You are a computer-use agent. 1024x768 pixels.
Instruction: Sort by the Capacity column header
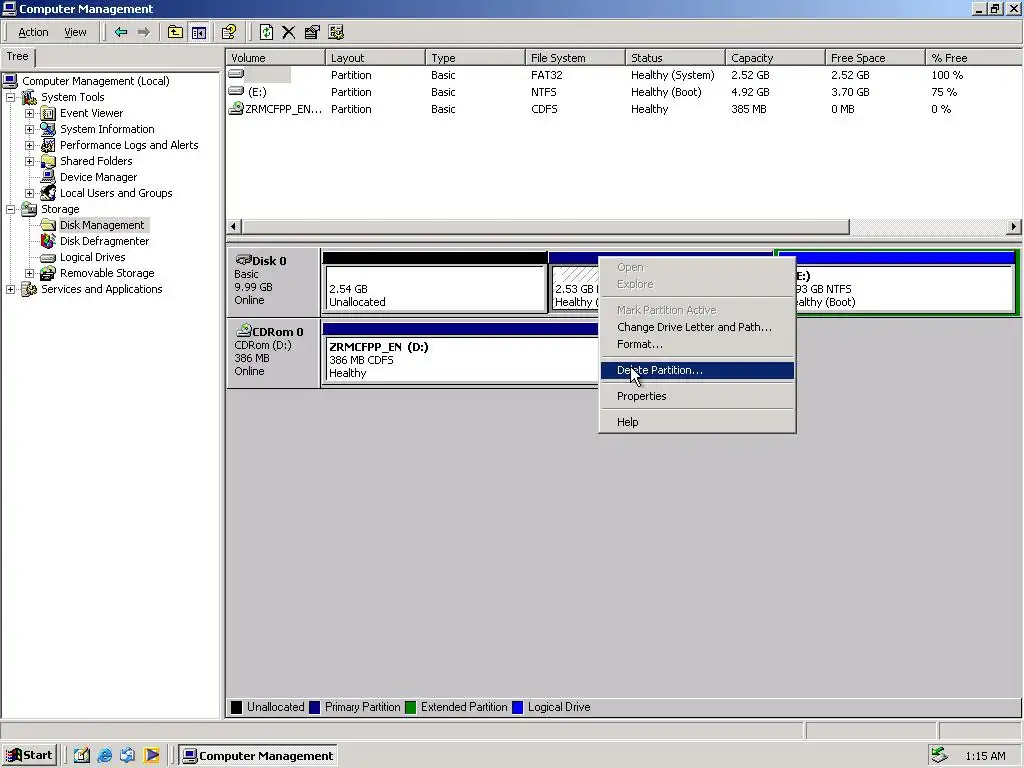pos(775,57)
